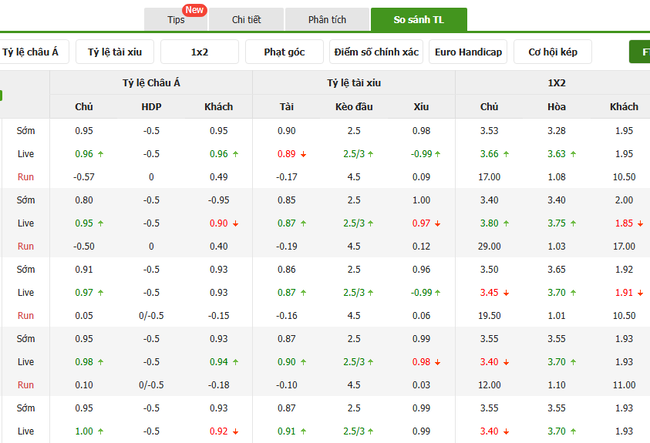Filter by Tỷ lệ tài xỉu button

point(117,52)
